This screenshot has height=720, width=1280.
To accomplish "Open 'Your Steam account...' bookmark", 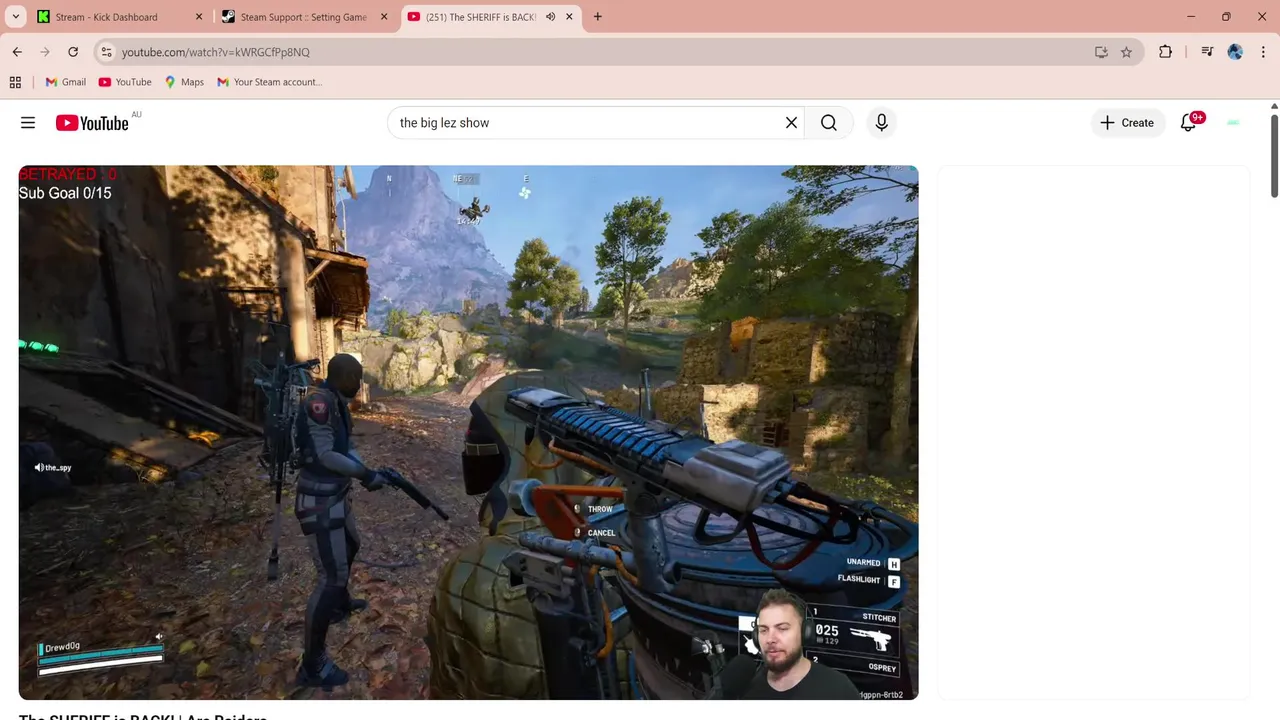I will pos(269,82).
